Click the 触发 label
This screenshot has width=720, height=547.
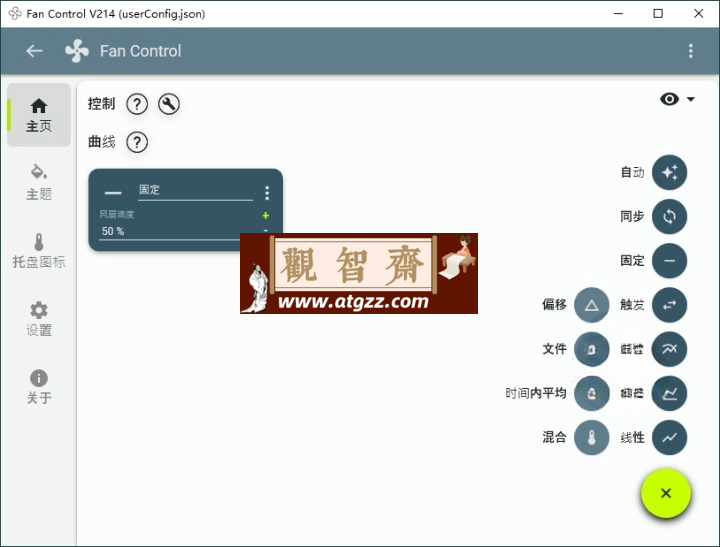pyautogui.click(x=632, y=305)
